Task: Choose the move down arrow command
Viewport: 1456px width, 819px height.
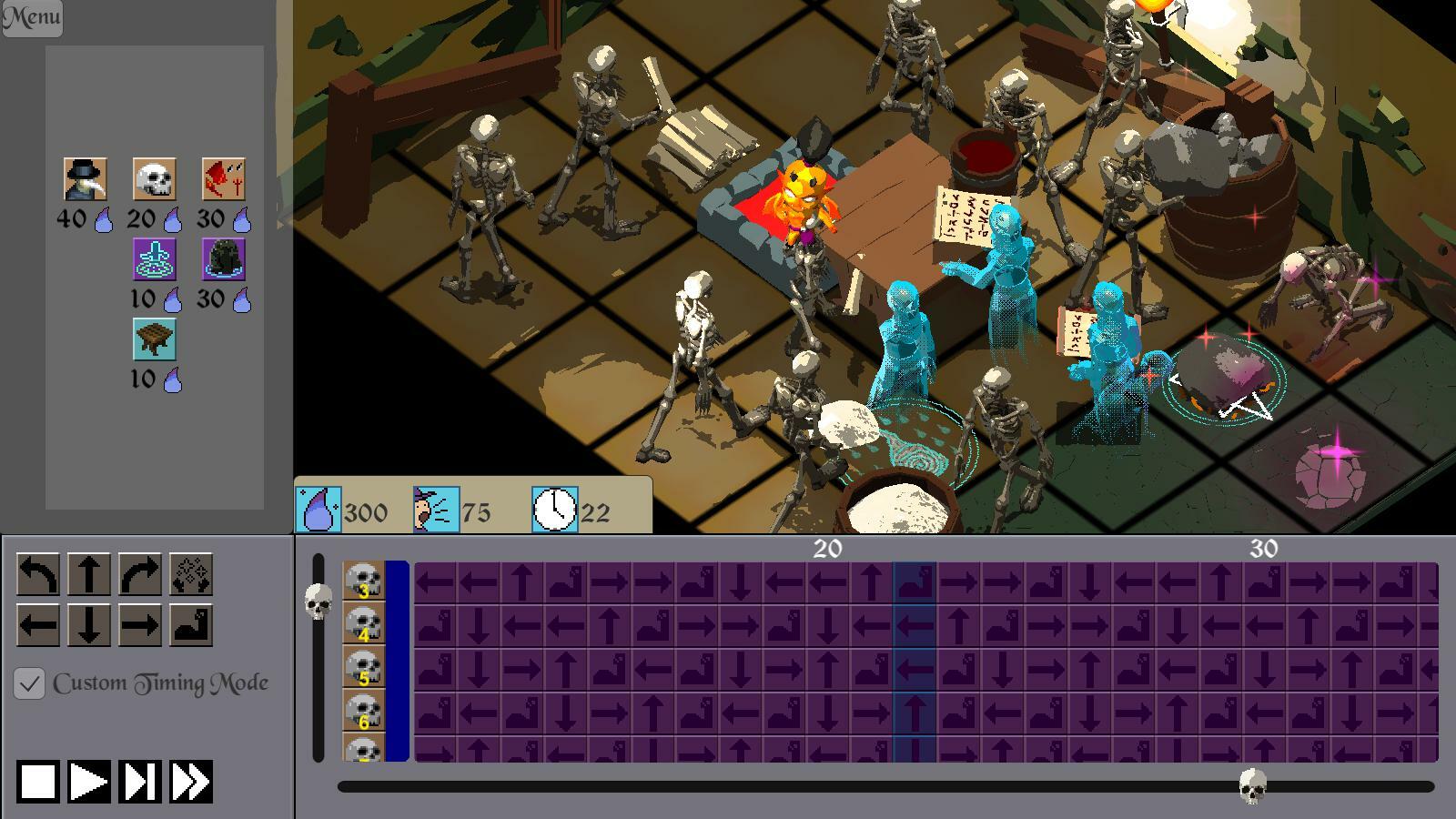Action: click(x=89, y=625)
